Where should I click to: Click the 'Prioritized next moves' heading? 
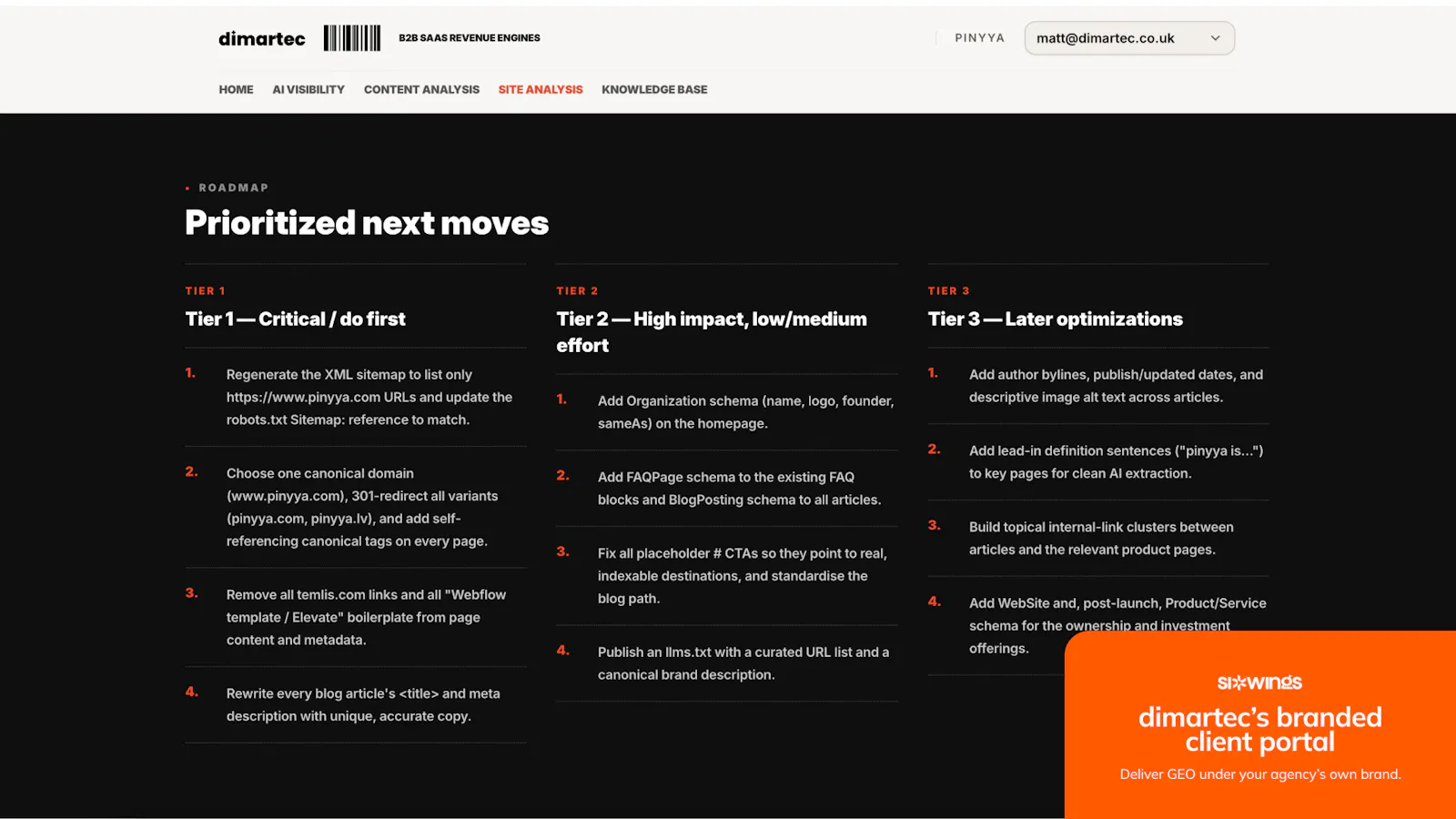tap(367, 223)
